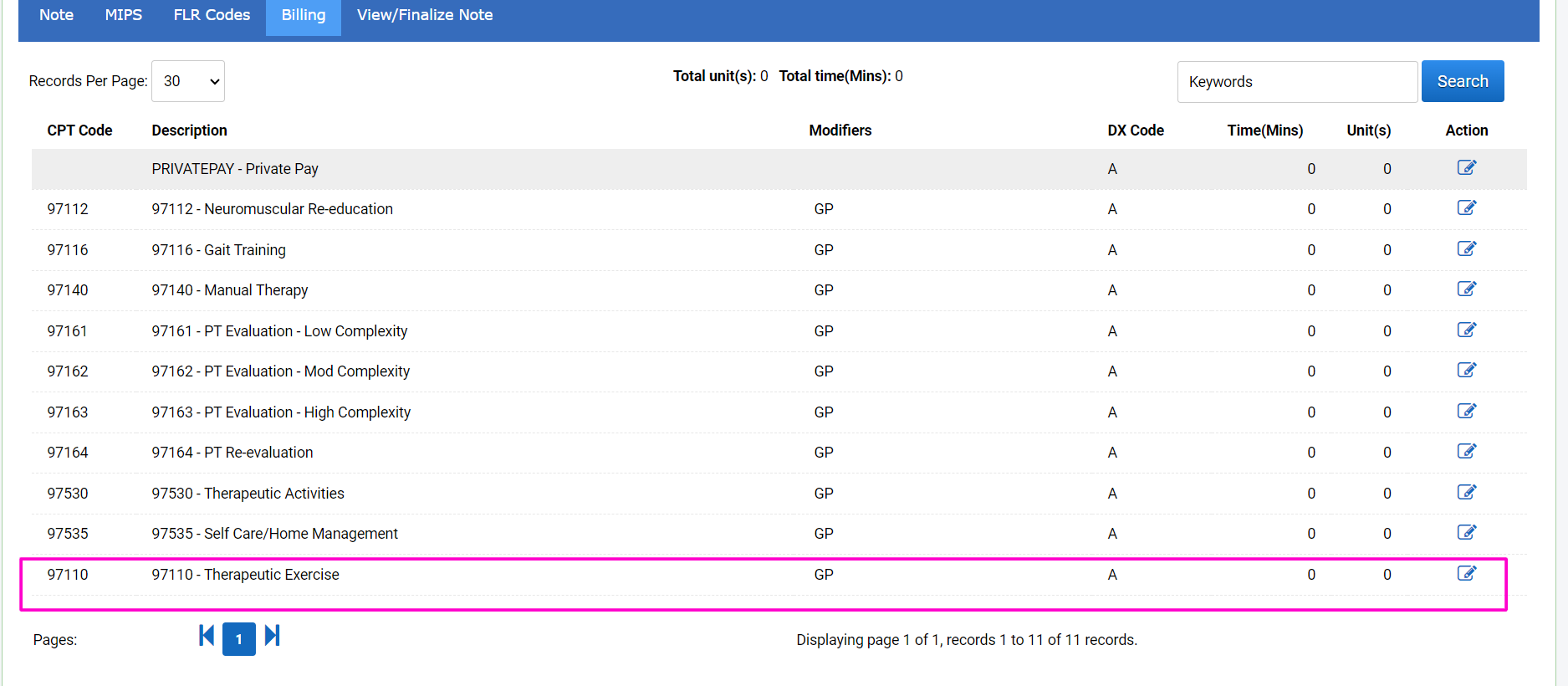Edit the 97164 PT Re-evaluation row
The width and height of the screenshot is (1568, 686).
[x=1466, y=452]
